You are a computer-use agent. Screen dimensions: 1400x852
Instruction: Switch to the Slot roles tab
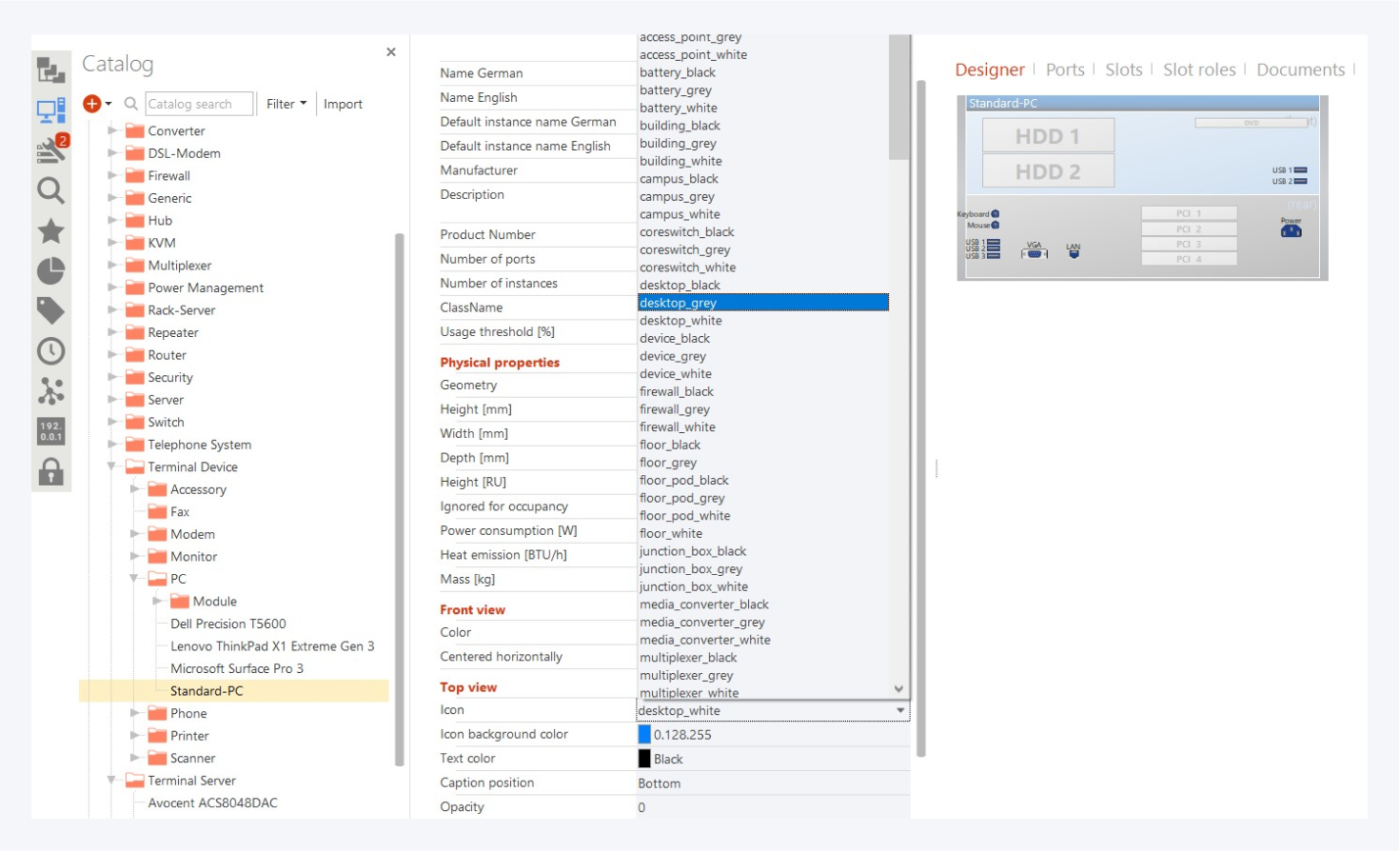1198,69
